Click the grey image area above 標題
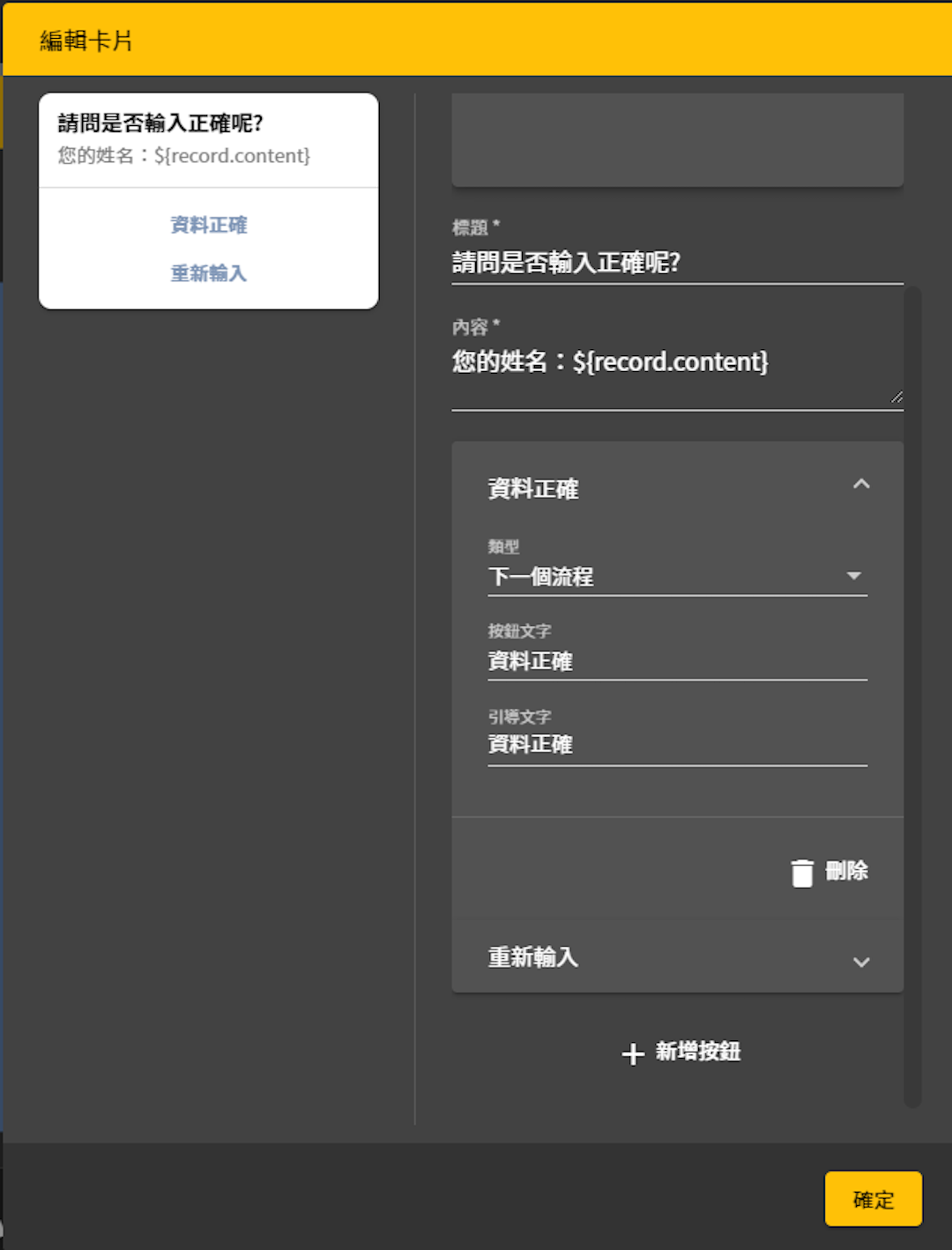Screen dimensions: 952x1250 point(677,139)
